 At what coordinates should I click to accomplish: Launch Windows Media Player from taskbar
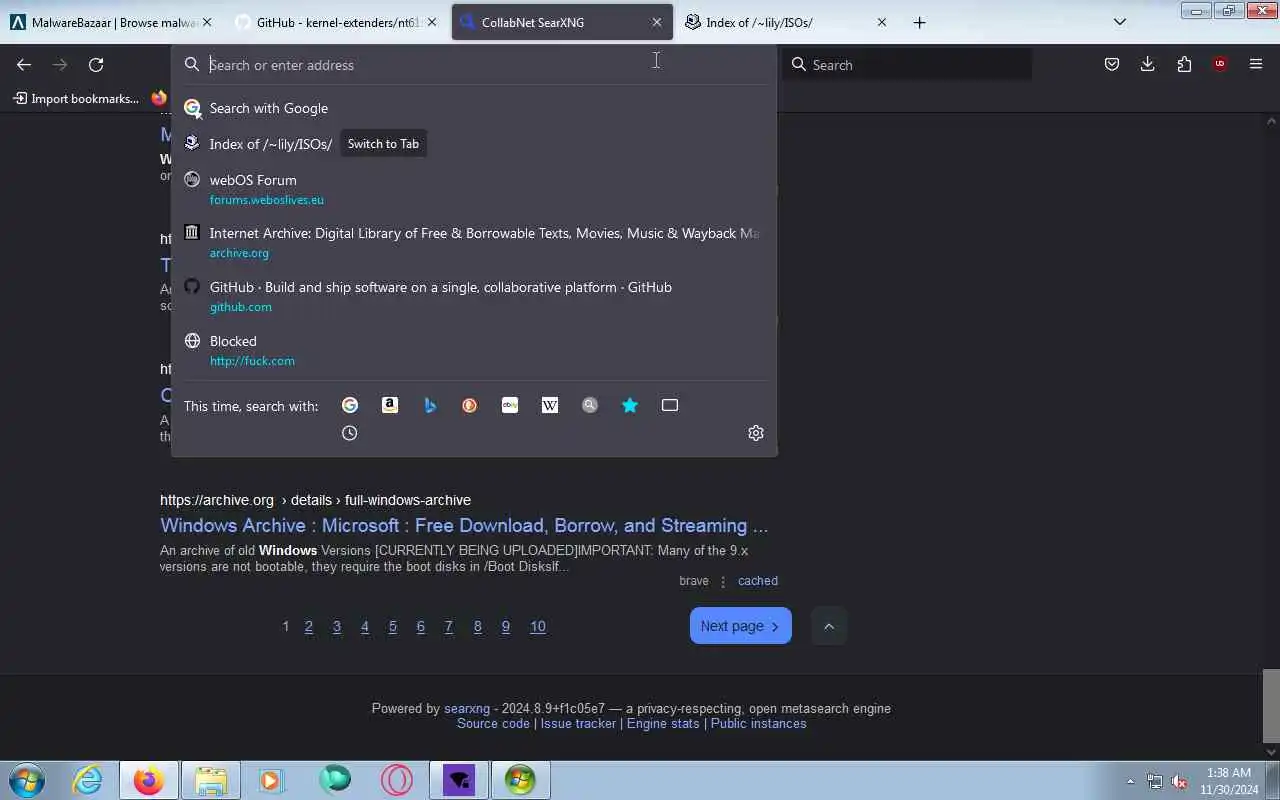coord(272,780)
